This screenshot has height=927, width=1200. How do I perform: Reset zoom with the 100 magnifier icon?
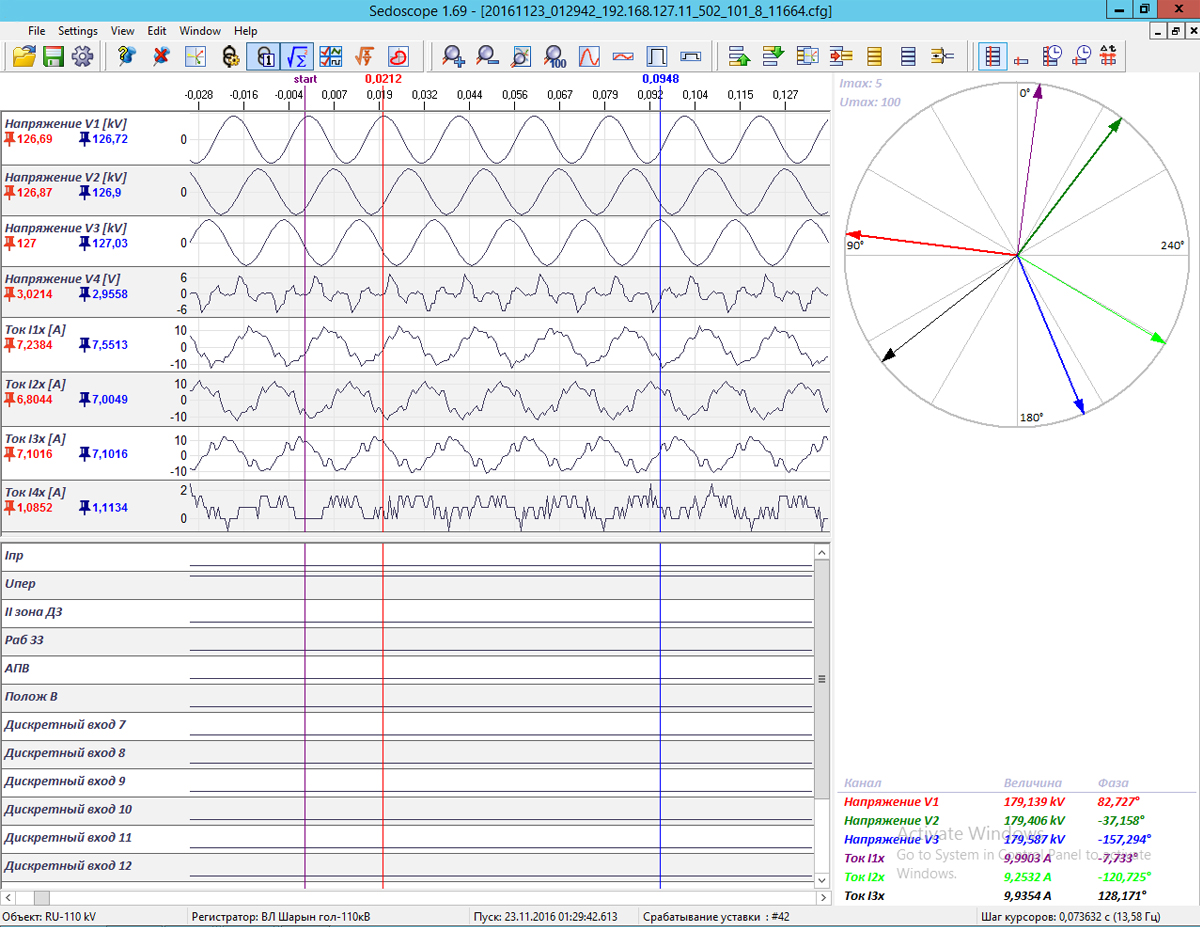point(556,56)
